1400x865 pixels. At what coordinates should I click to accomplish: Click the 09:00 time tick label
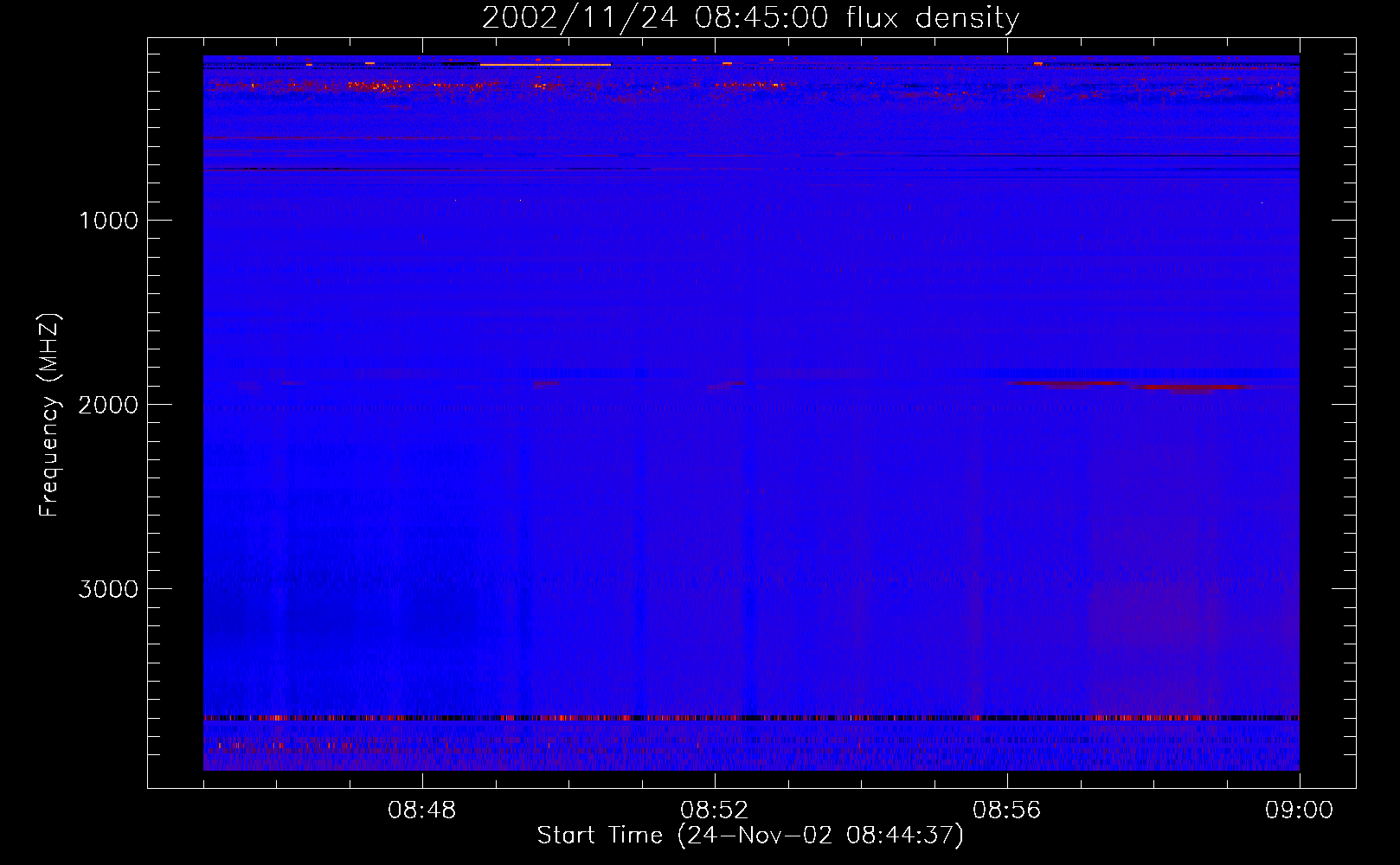(1300, 811)
